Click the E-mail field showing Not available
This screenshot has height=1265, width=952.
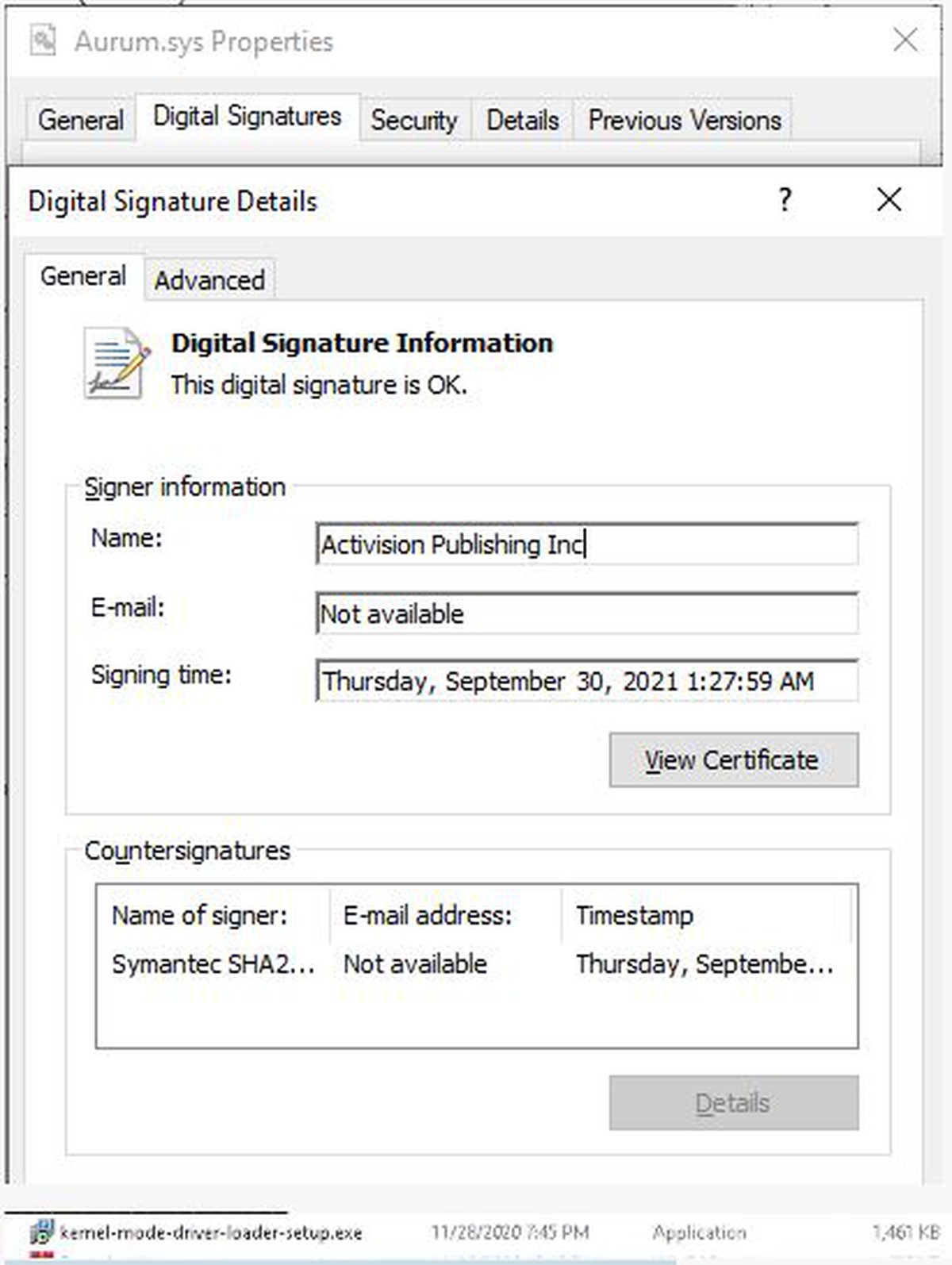[586, 613]
